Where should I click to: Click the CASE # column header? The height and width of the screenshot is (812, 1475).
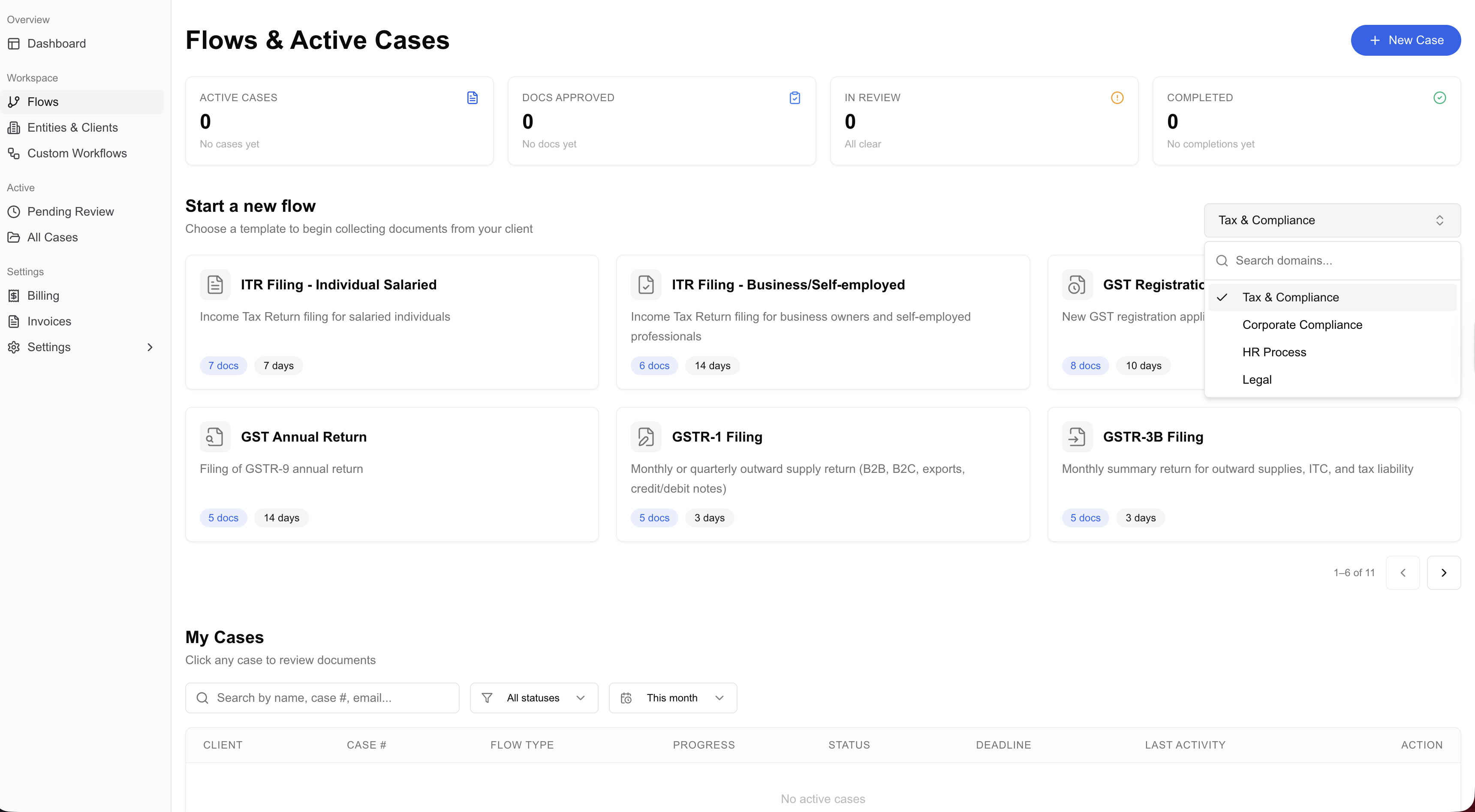click(x=367, y=746)
